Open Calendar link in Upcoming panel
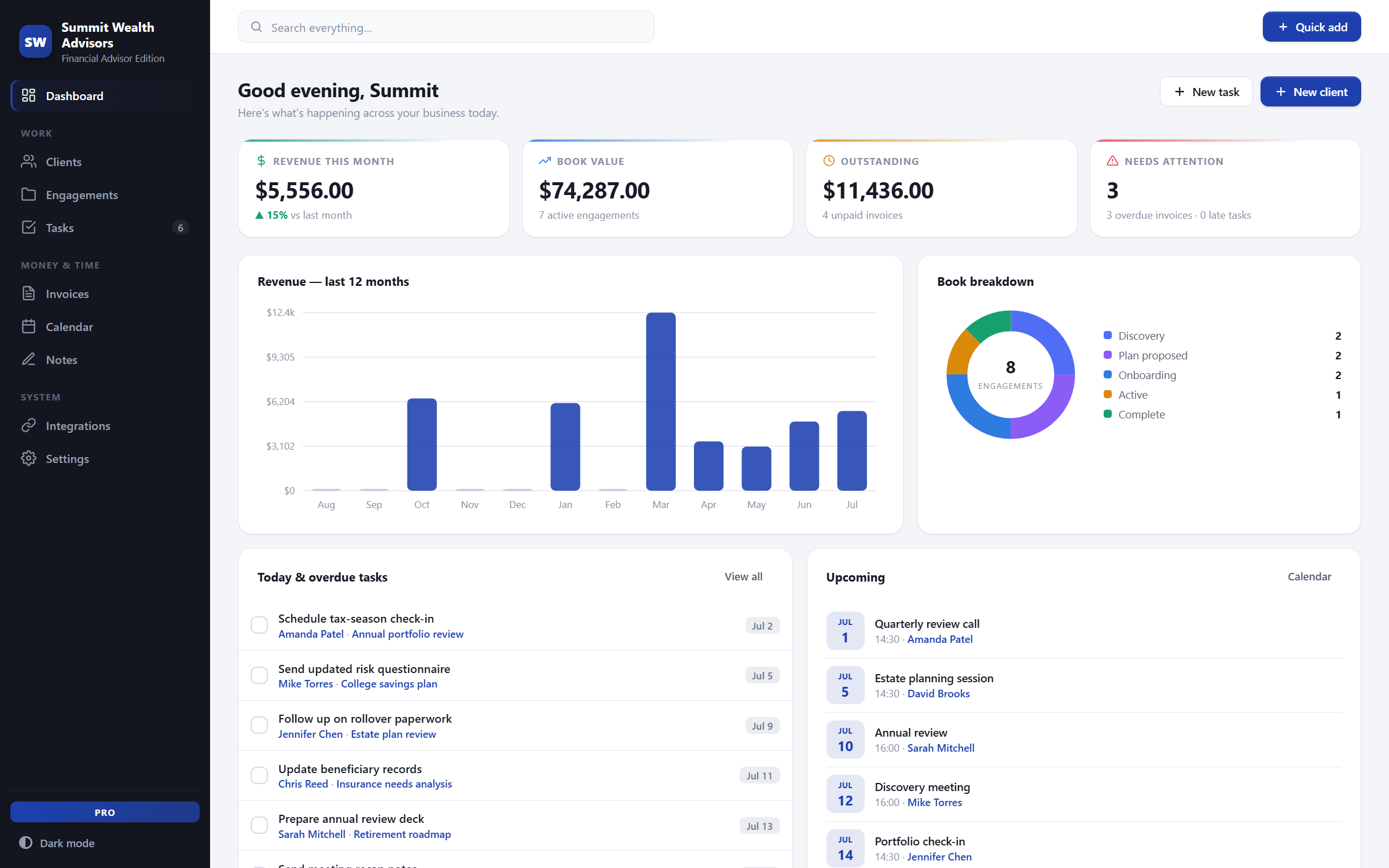The width and height of the screenshot is (1389, 868). [1309, 576]
